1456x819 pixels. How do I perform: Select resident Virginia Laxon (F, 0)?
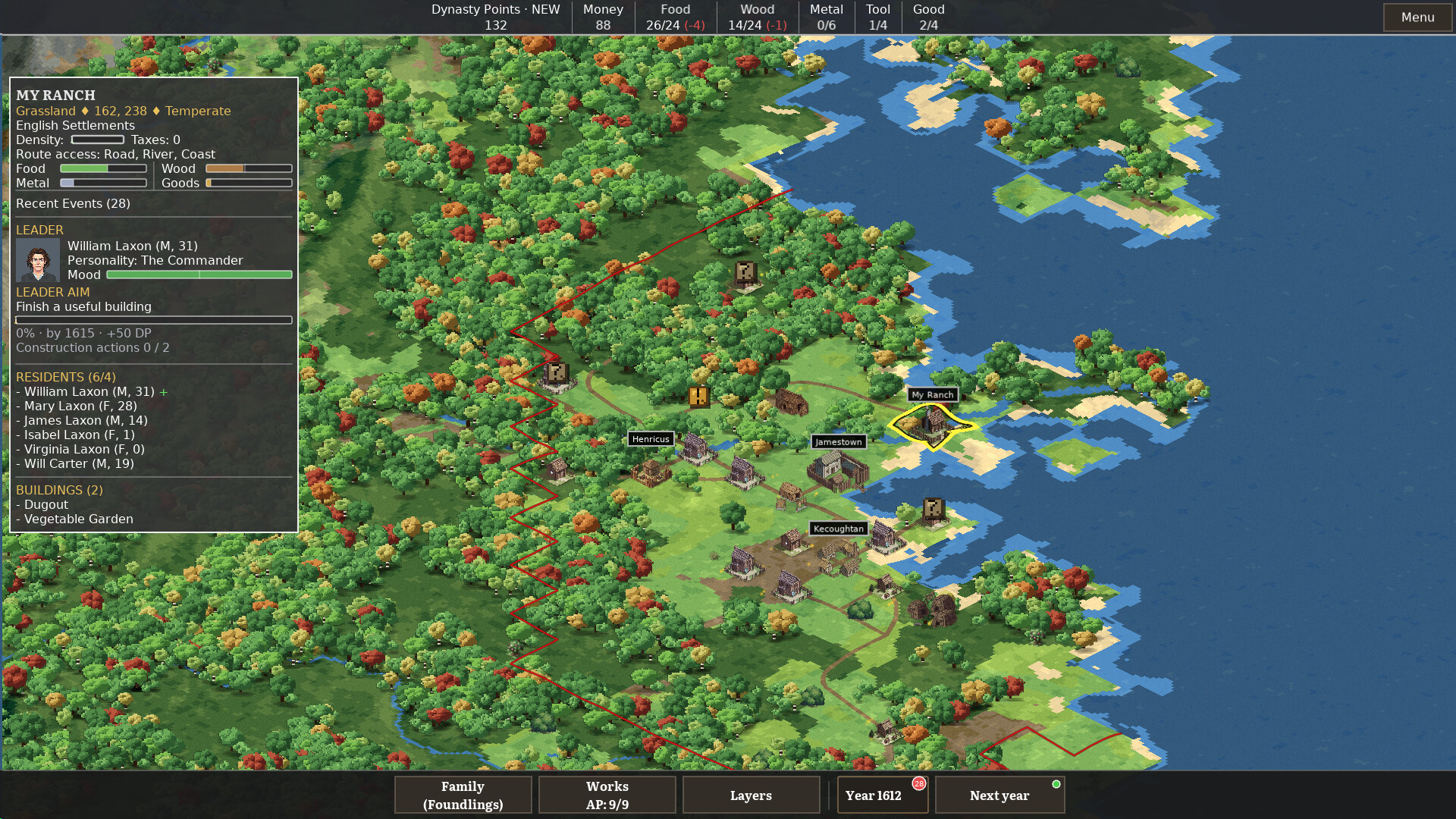(80, 449)
